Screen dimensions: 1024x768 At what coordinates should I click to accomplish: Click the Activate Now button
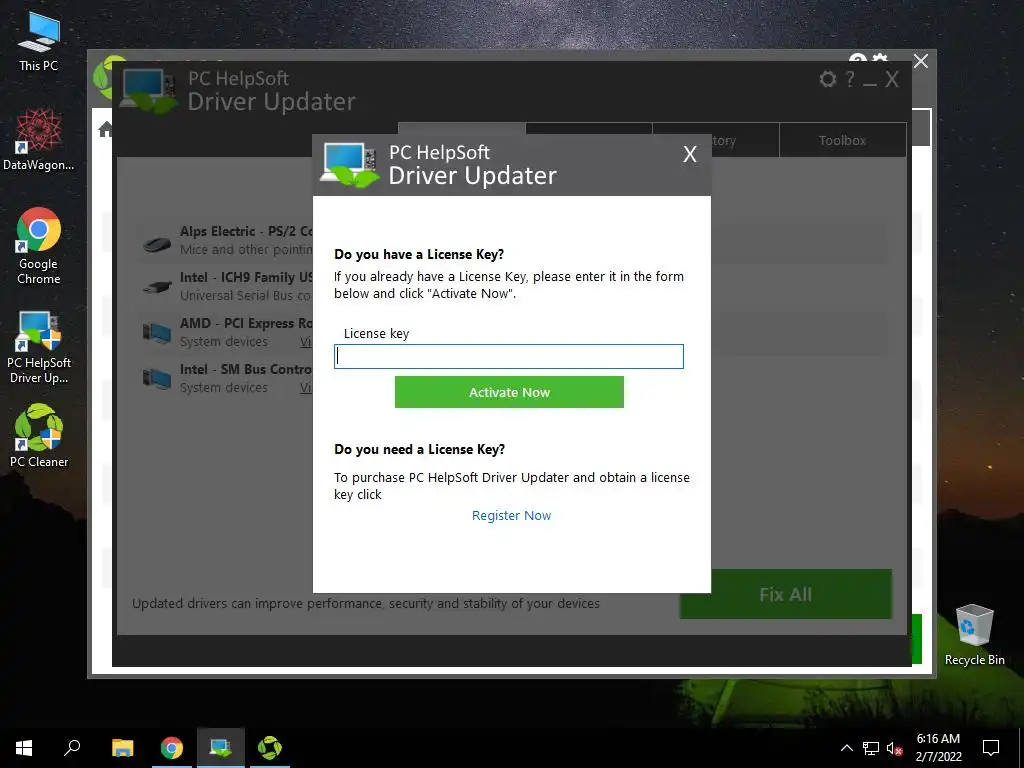tap(509, 392)
